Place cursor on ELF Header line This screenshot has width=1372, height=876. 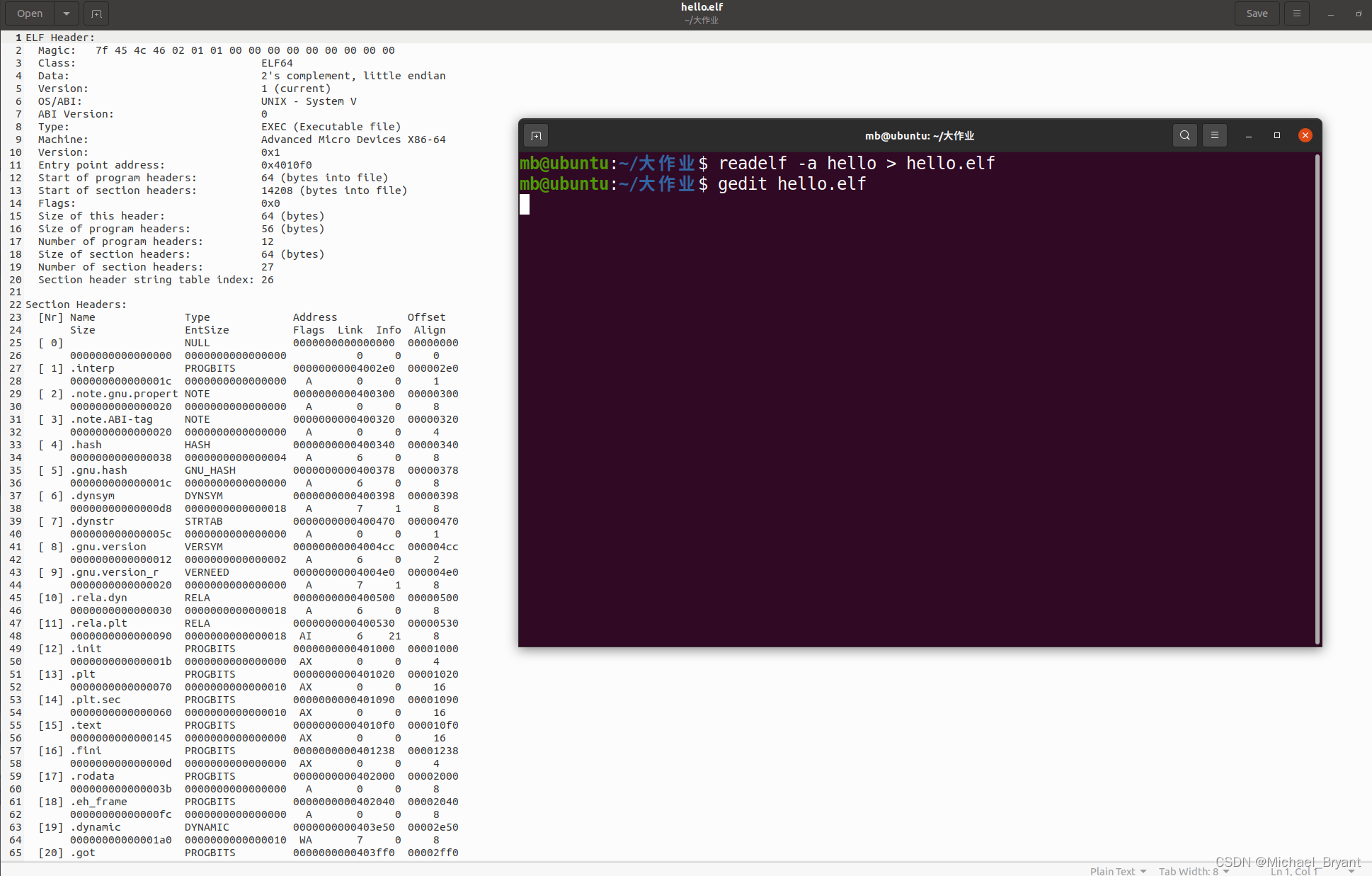(x=60, y=38)
